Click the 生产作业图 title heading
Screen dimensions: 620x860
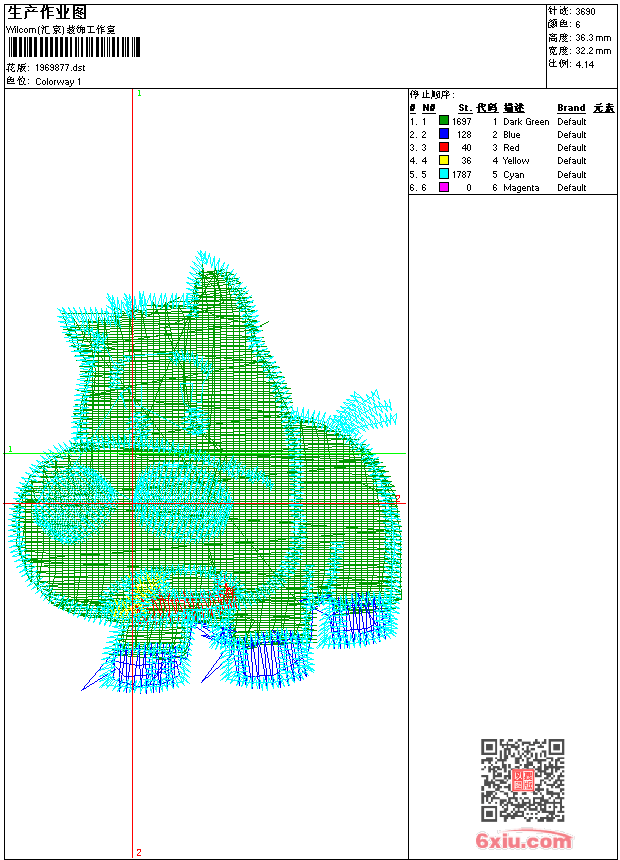click(47, 12)
